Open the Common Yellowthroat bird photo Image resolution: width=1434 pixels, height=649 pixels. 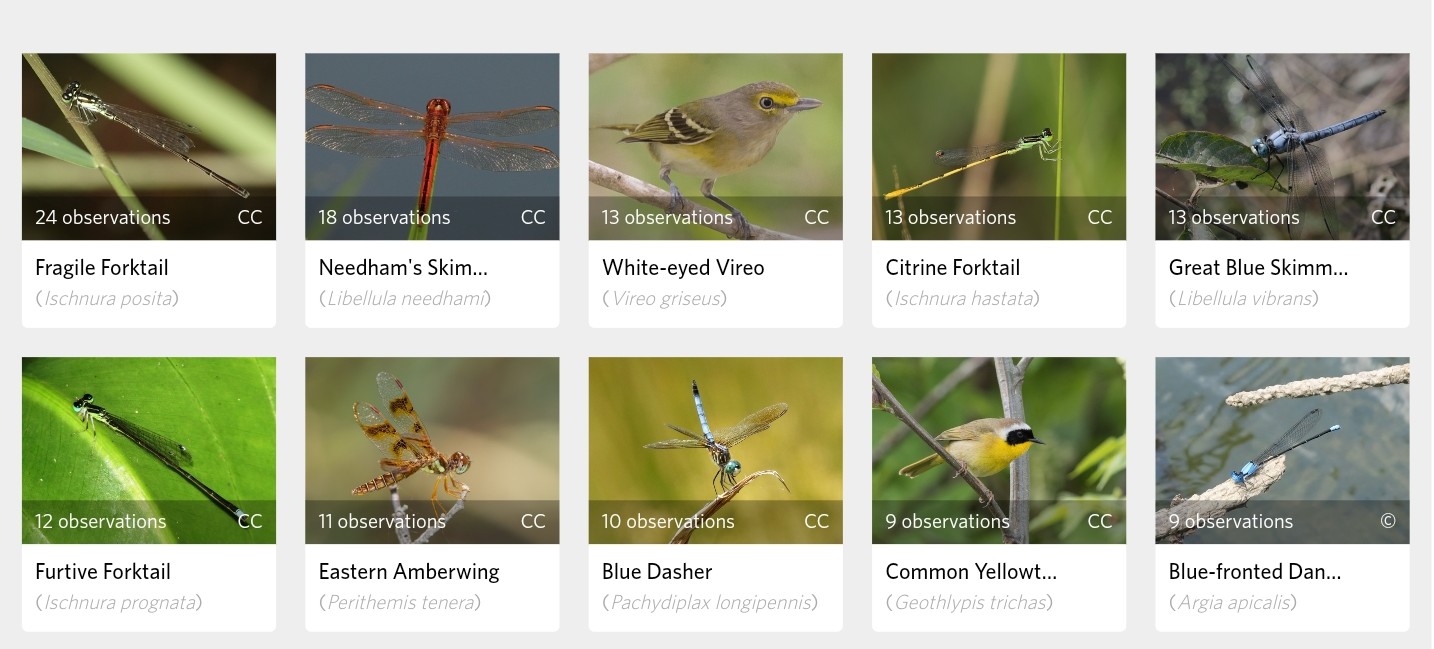point(999,450)
